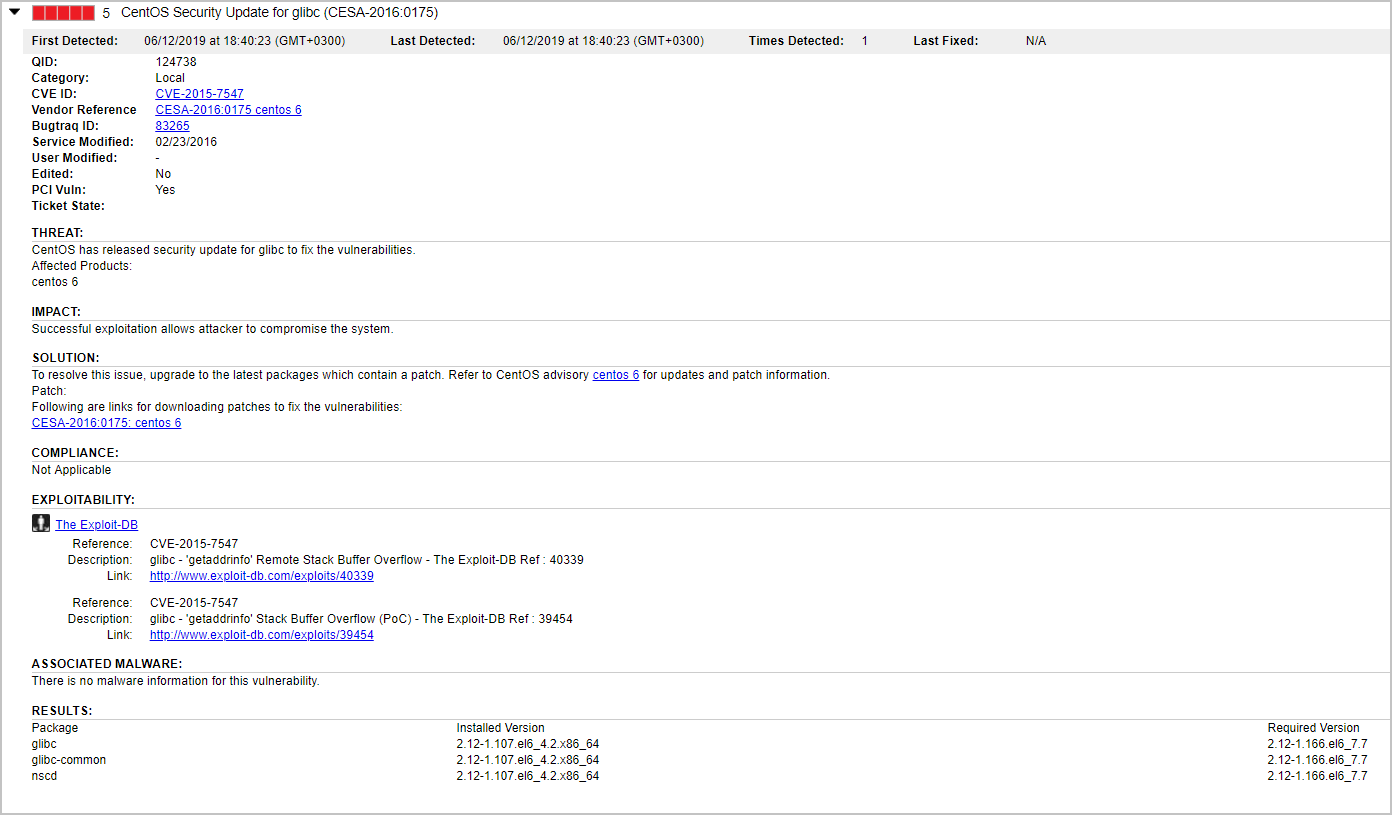Screen dimensions: 1392x815
Task: Click the red severity level 5 indicator
Action: click(x=64, y=13)
